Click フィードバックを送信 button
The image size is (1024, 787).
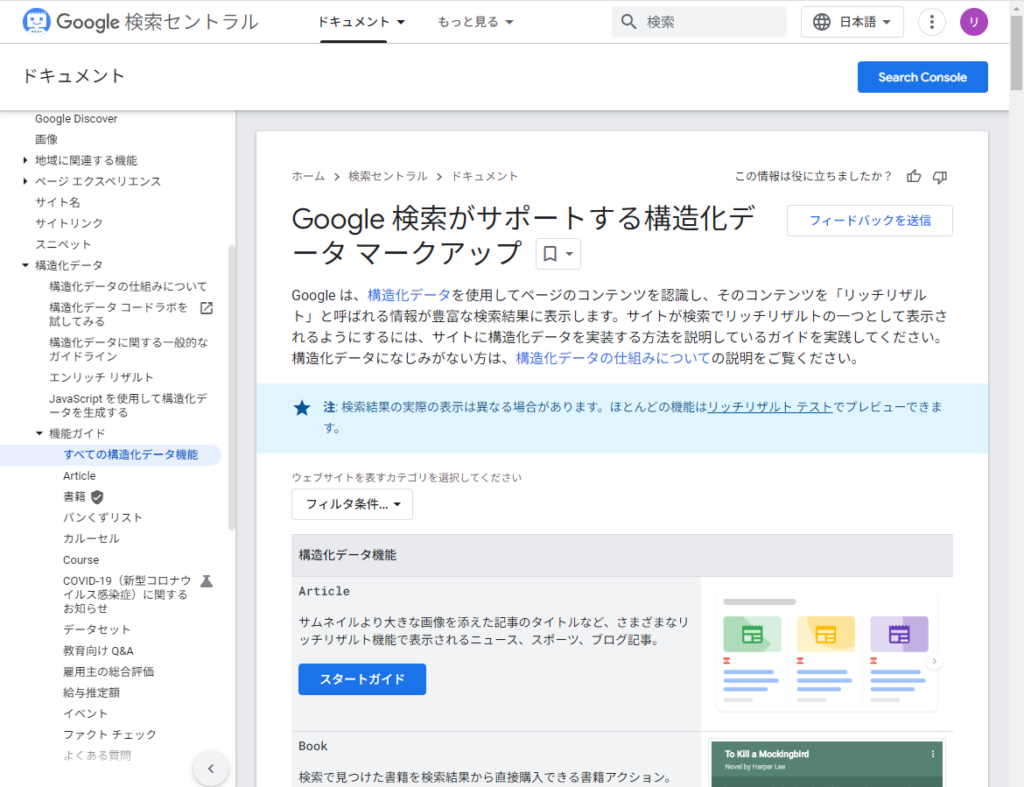click(x=869, y=221)
